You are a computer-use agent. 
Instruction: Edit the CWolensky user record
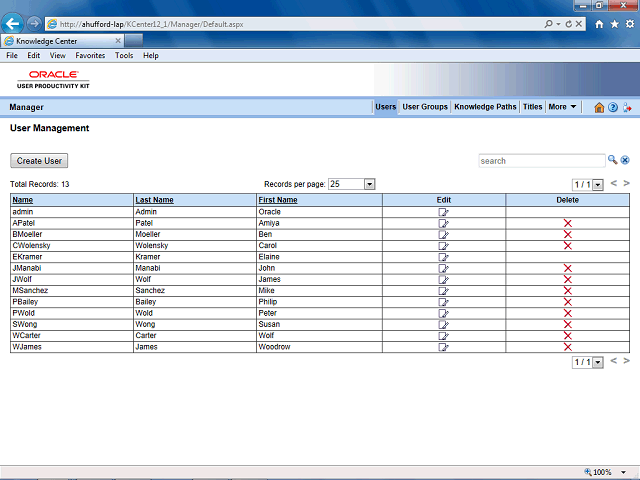pyautogui.click(x=443, y=246)
